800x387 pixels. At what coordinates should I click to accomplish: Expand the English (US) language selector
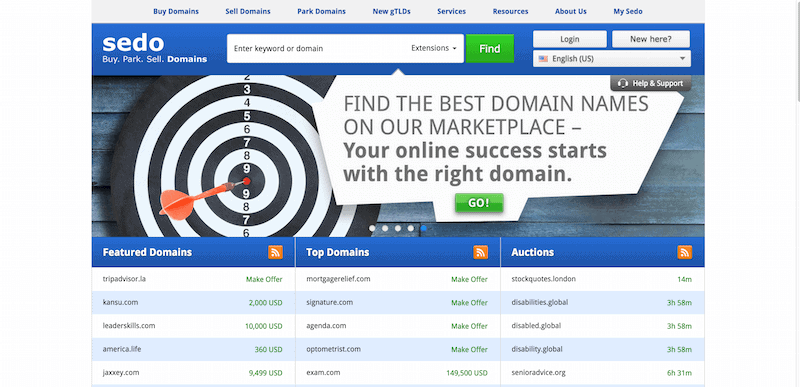(x=612, y=59)
